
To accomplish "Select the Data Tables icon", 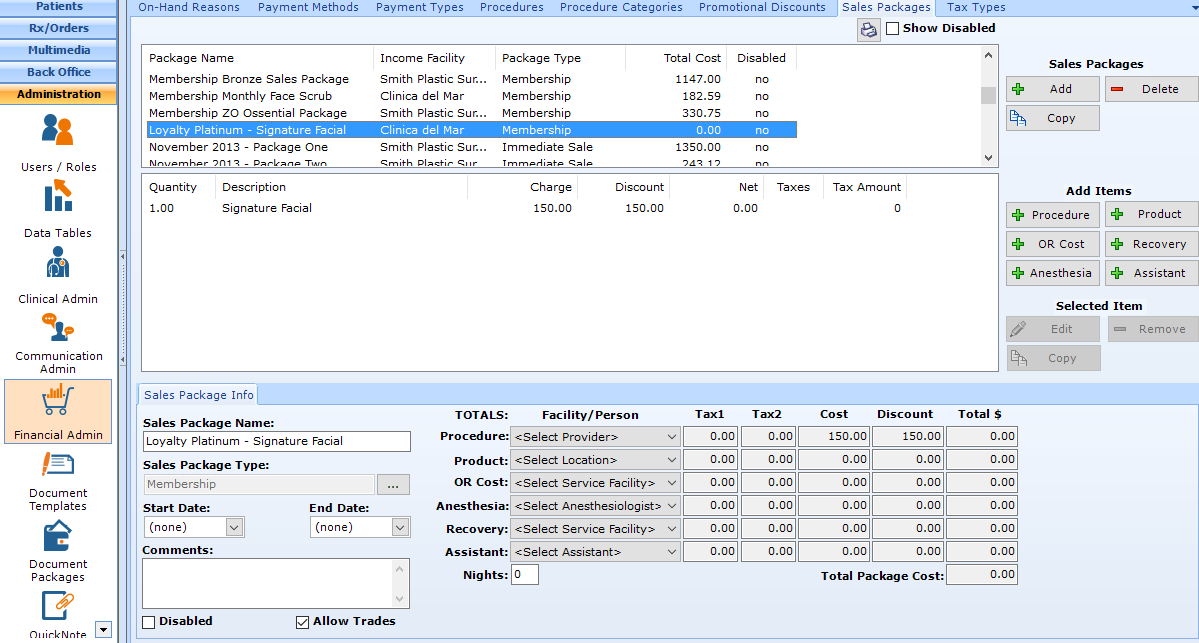I will (57, 204).
